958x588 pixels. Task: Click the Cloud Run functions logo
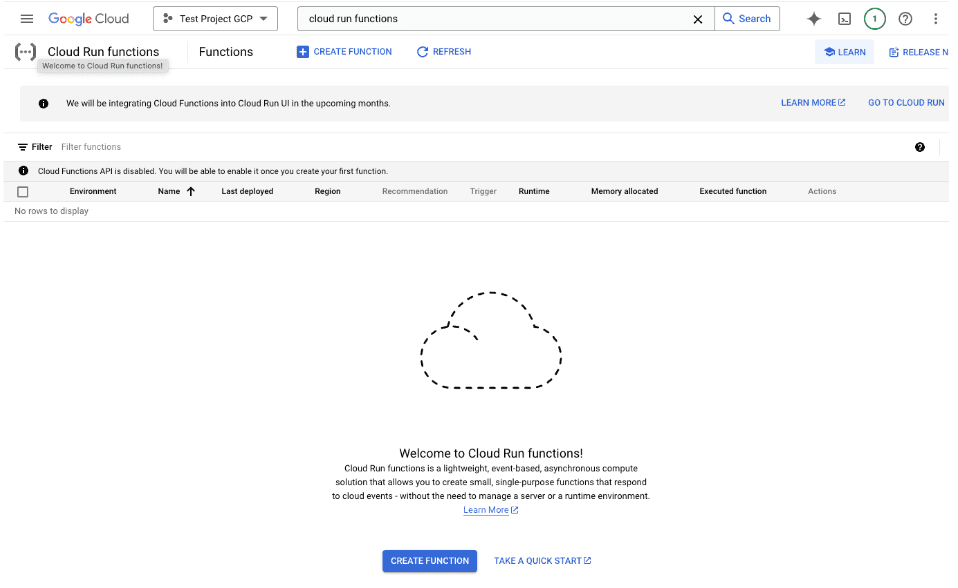pyautogui.click(x=22, y=51)
